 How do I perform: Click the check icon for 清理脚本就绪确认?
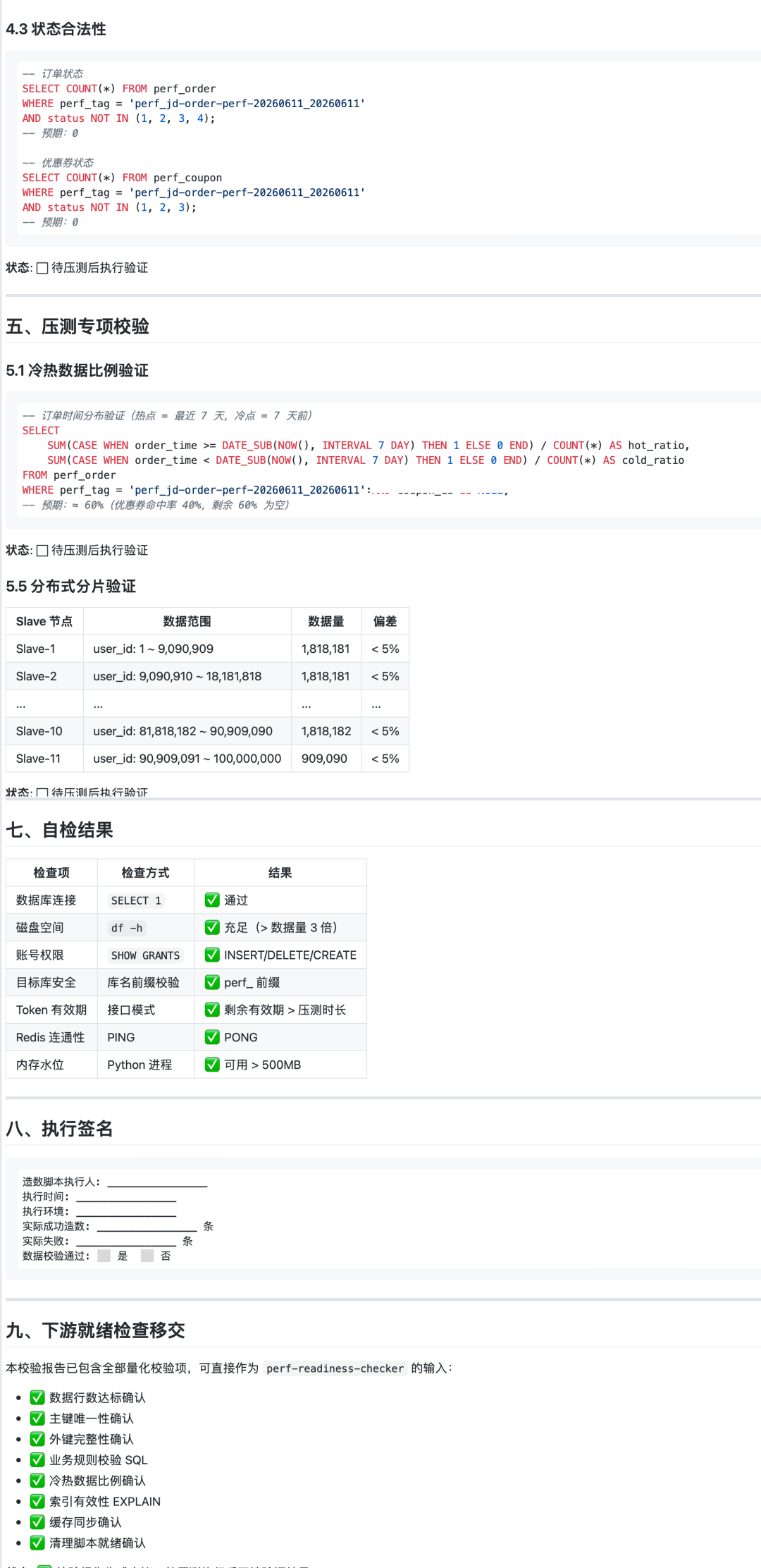37,1543
